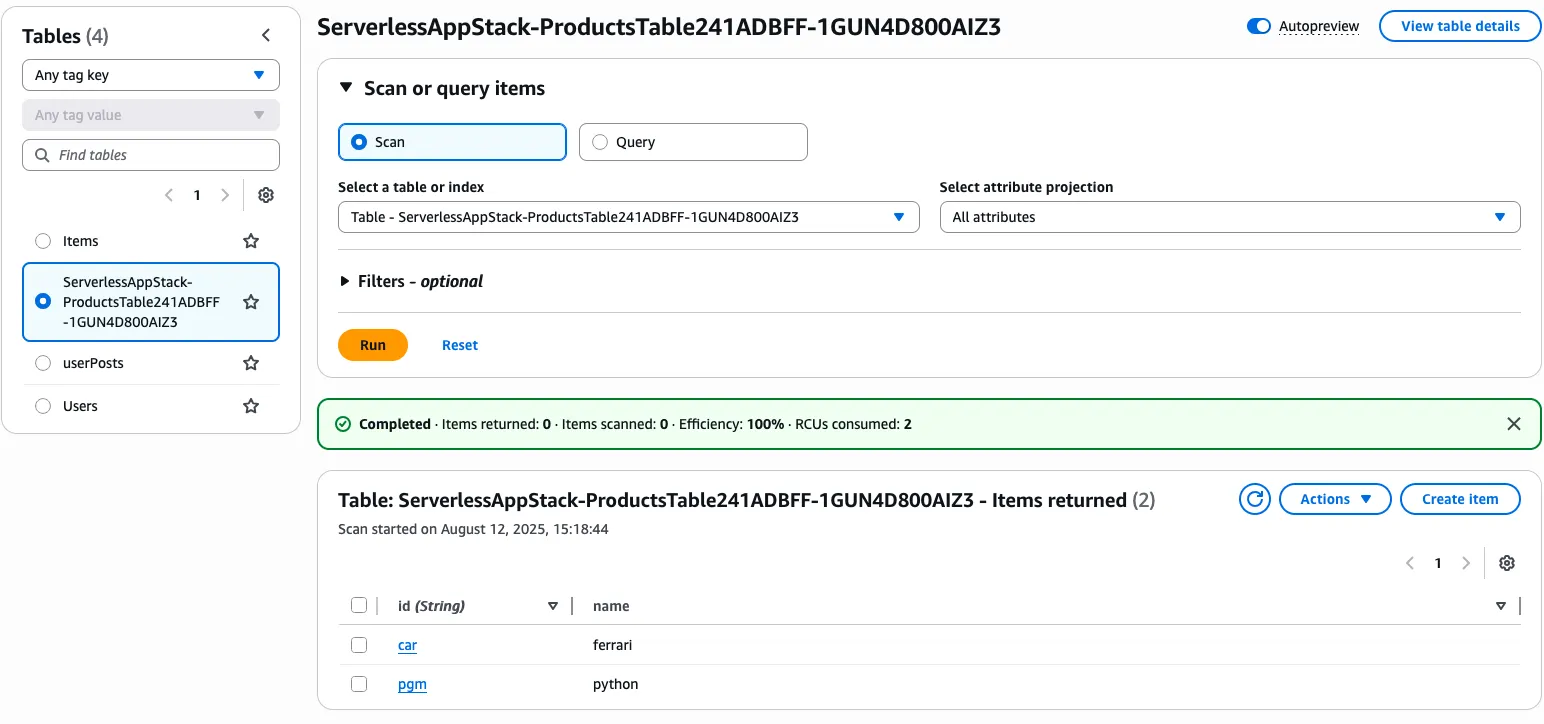Check the box for the pgm row
The image size is (1544, 724).
pos(359,684)
